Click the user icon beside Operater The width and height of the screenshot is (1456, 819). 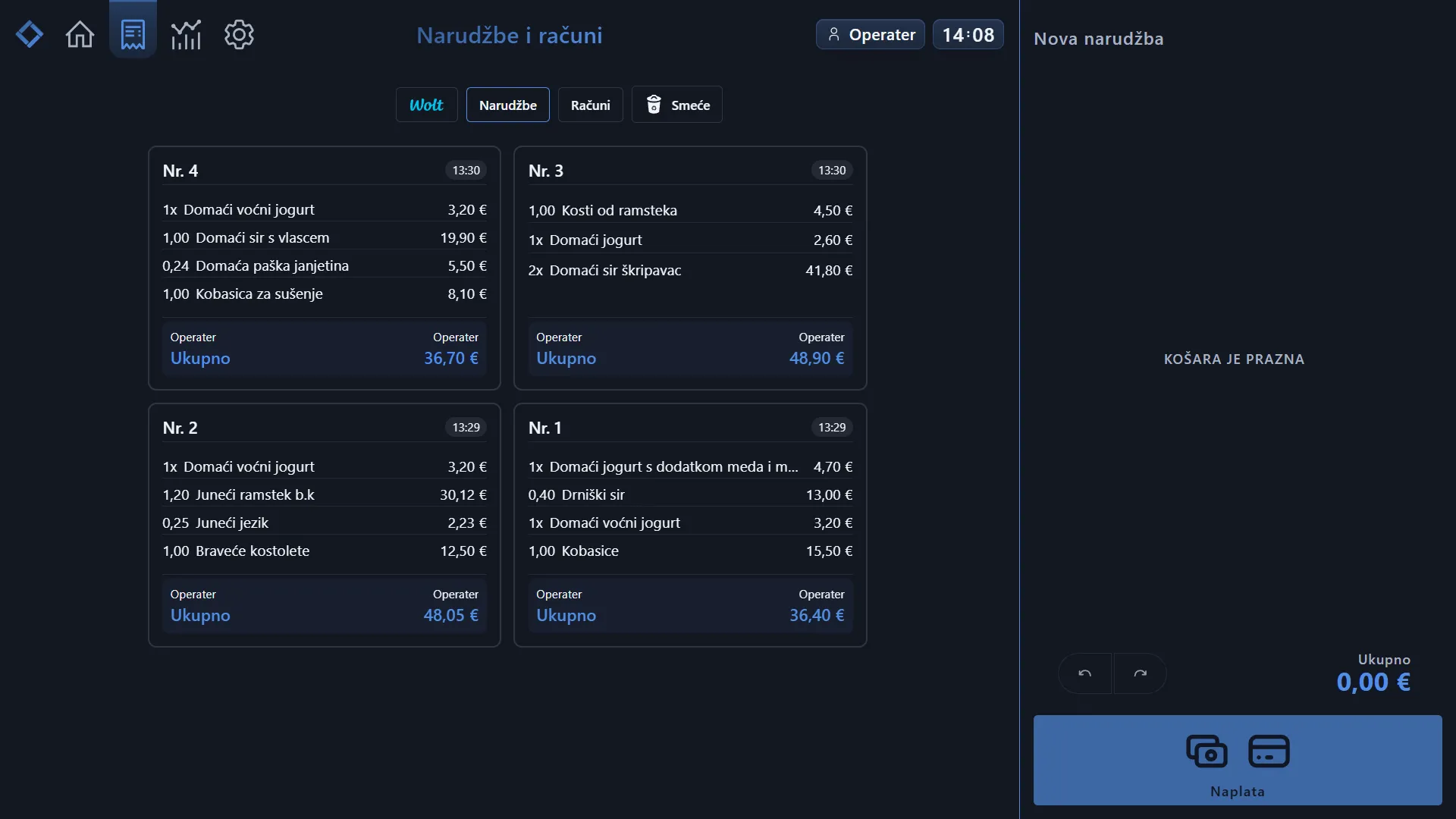833,34
